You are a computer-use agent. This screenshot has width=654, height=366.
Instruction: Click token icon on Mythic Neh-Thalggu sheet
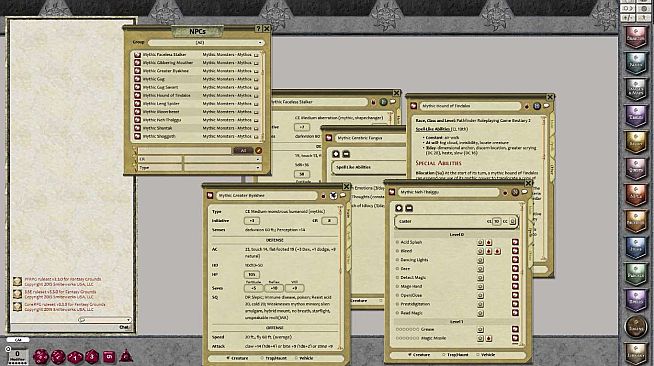point(515,192)
